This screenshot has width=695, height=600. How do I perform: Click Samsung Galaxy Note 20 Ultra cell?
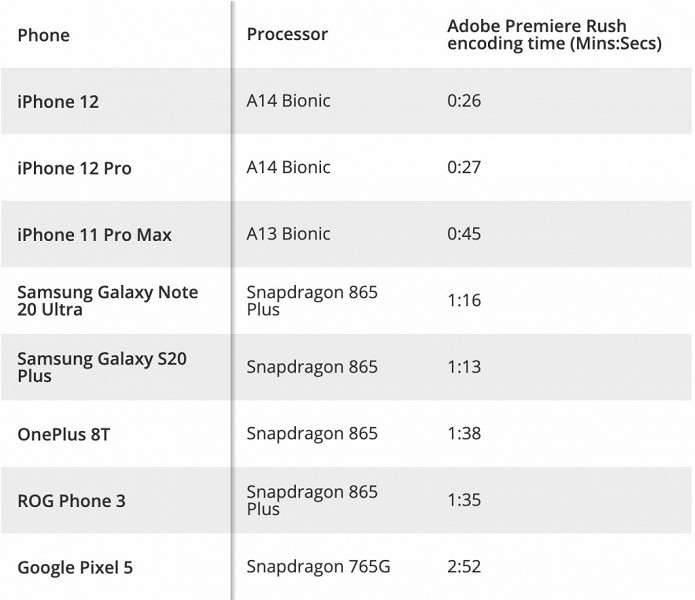tap(108, 301)
